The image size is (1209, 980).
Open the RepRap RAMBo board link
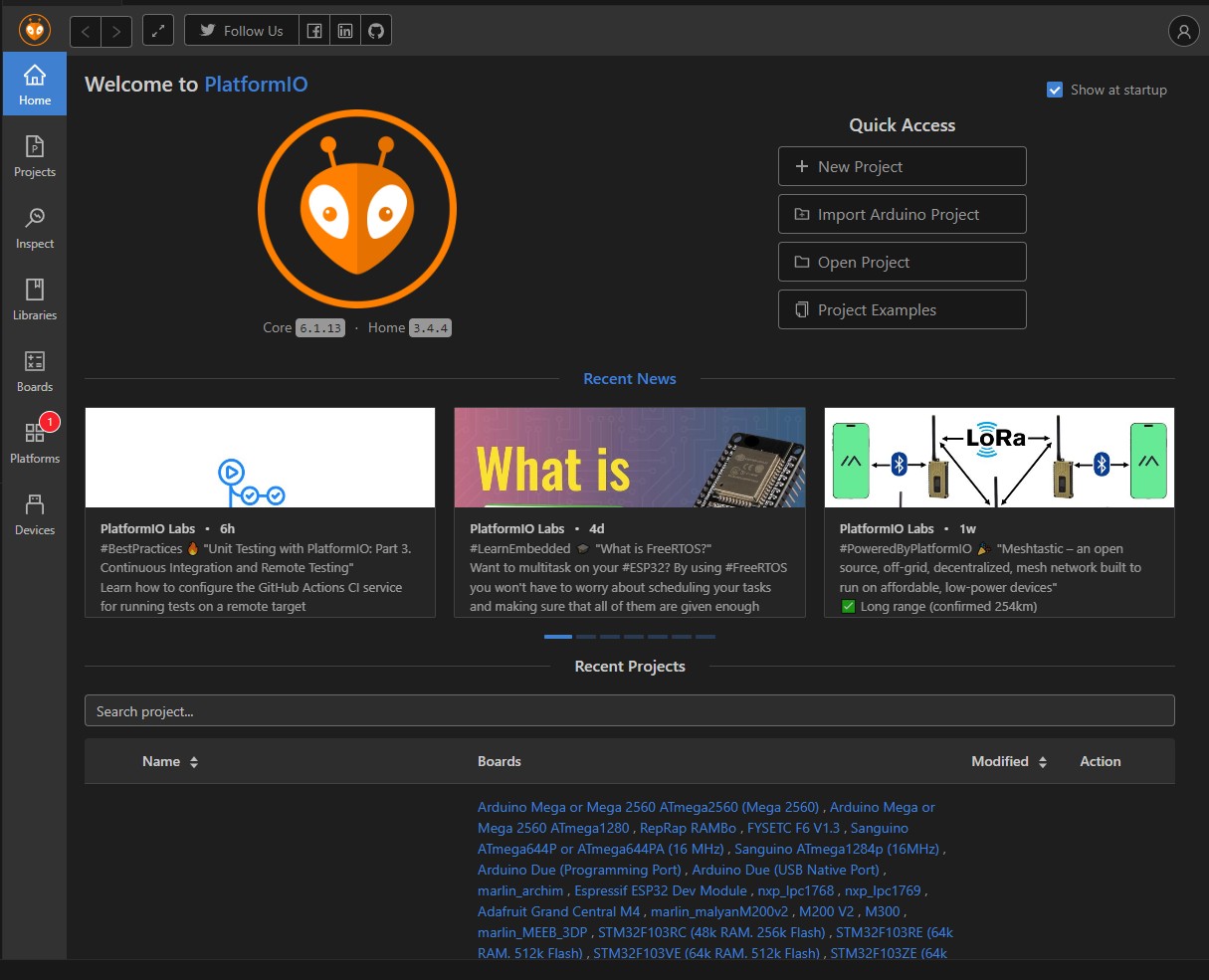pyautogui.click(x=689, y=828)
